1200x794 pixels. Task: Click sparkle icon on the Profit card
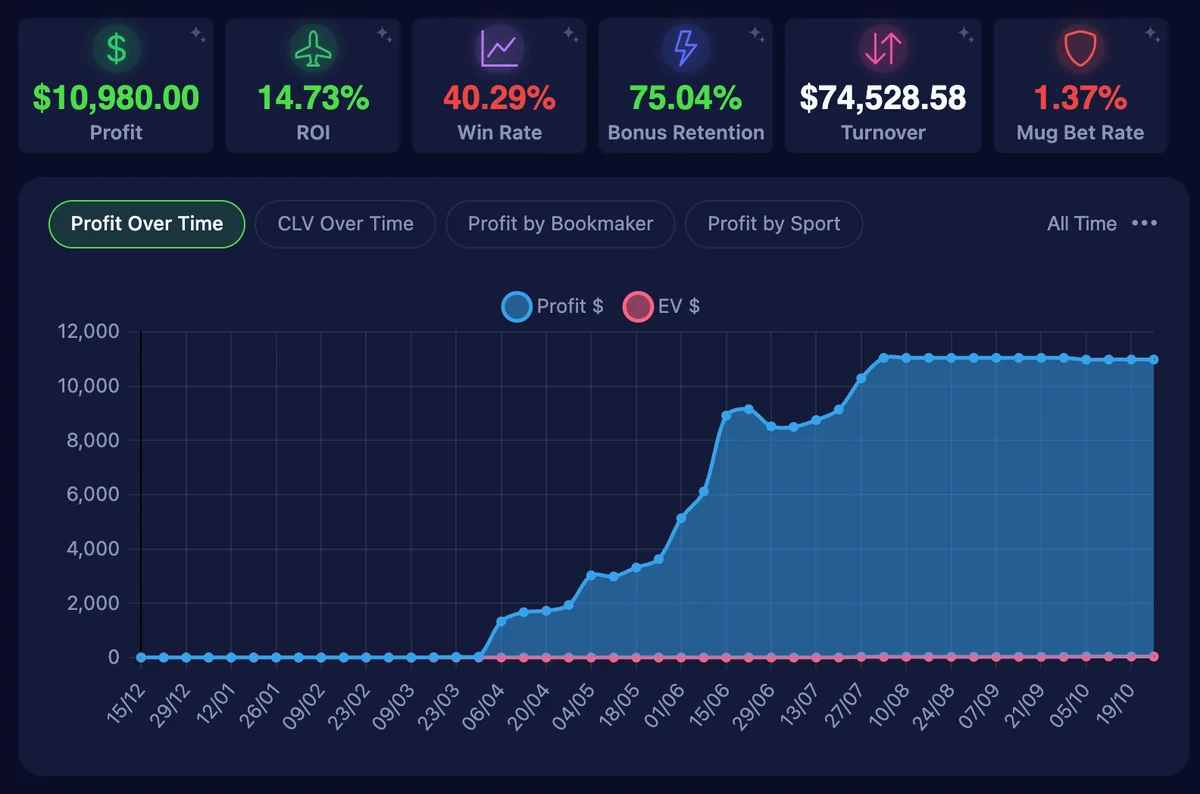click(198, 35)
